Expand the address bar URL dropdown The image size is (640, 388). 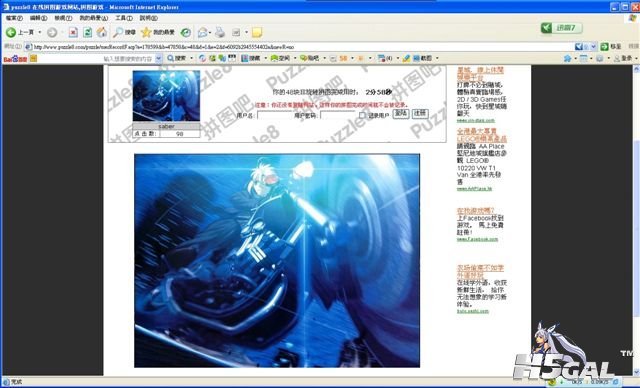593,47
